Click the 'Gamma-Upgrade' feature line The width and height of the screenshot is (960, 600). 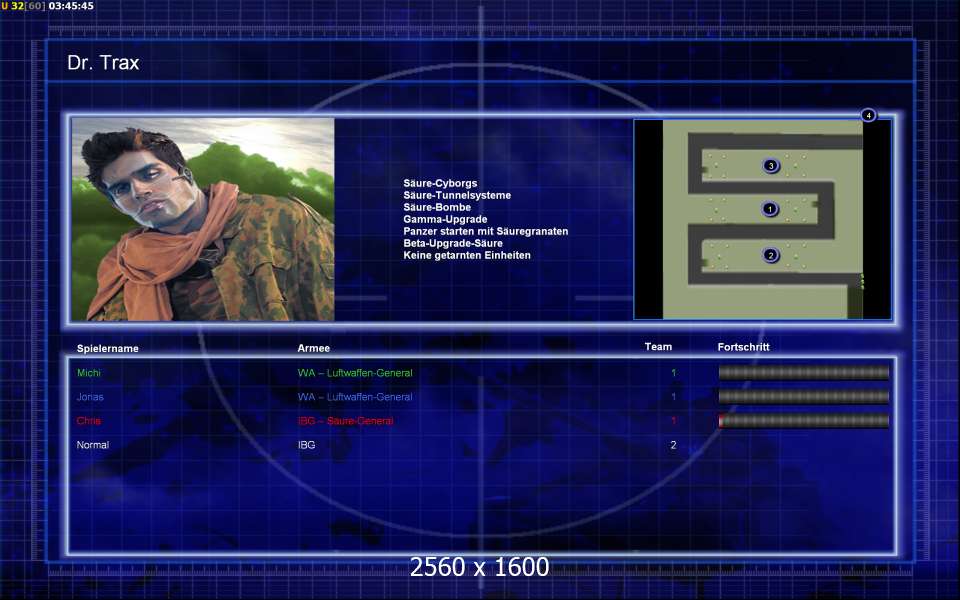[445, 219]
